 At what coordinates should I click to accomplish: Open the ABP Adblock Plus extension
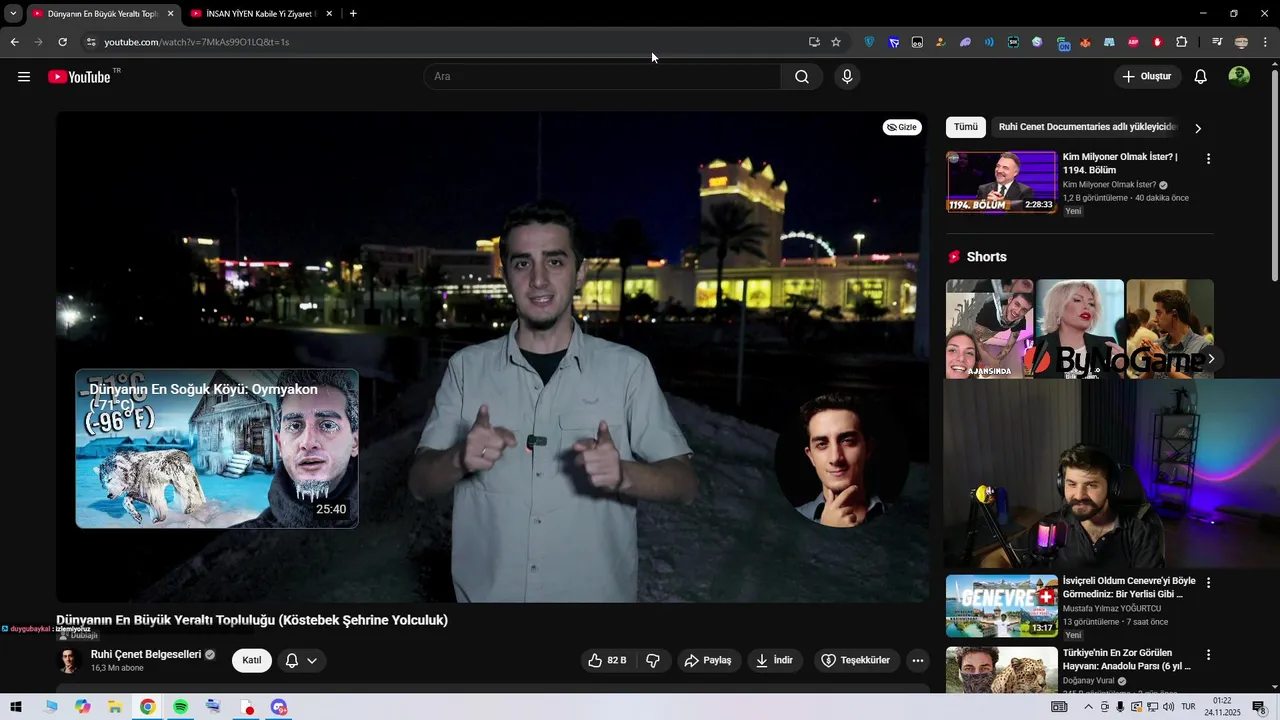1133,42
